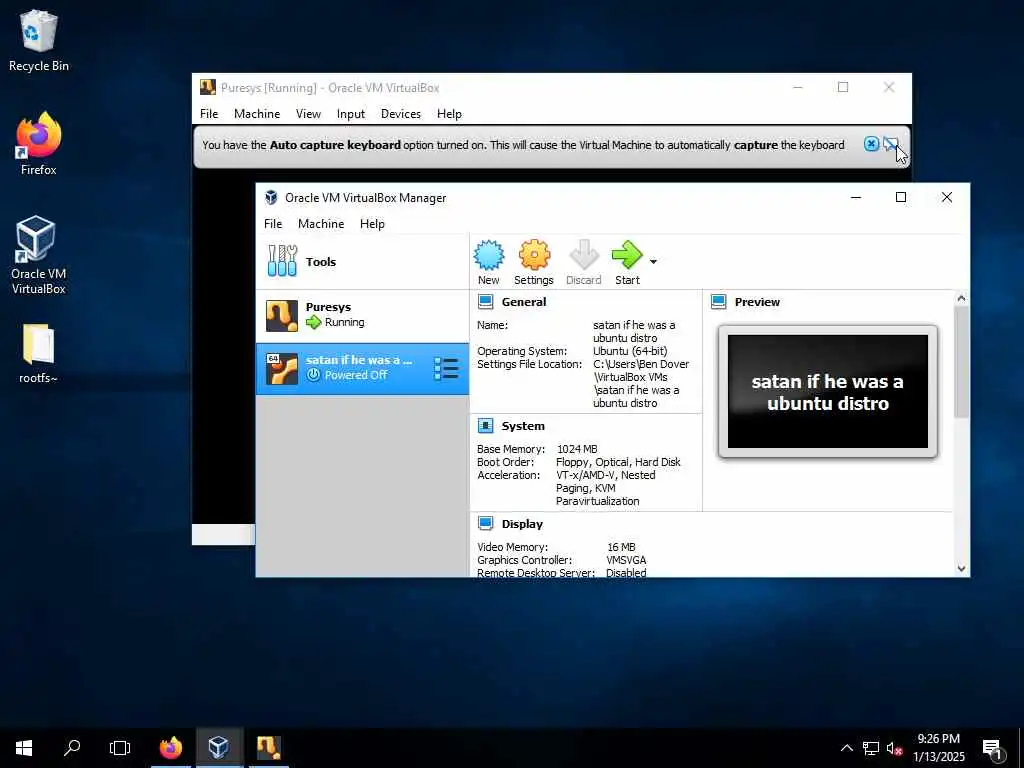Screen dimensions: 1024x768
Task: Click the VM preview thumbnail
Action: click(x=827, y=391)
